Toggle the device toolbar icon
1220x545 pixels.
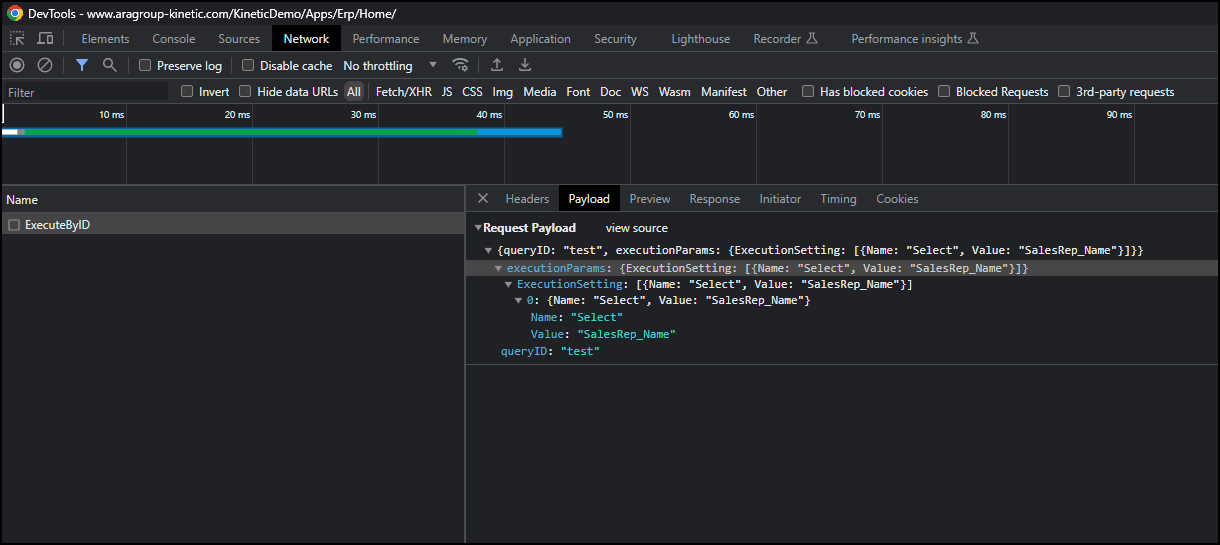point(45,39)
